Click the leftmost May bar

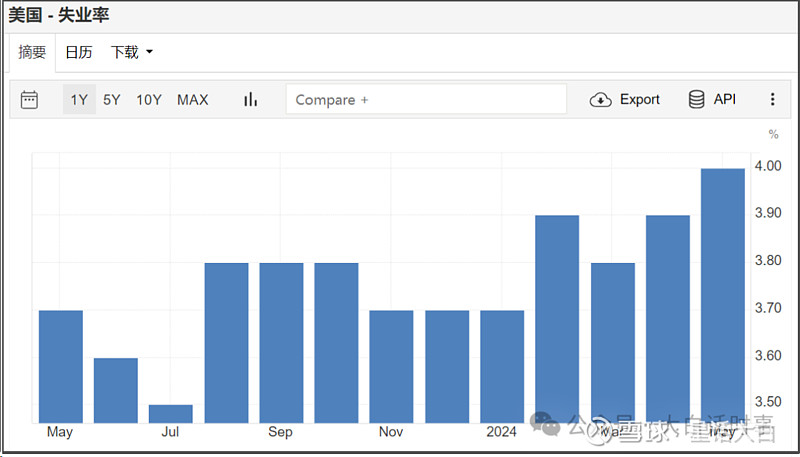point(61,366)
